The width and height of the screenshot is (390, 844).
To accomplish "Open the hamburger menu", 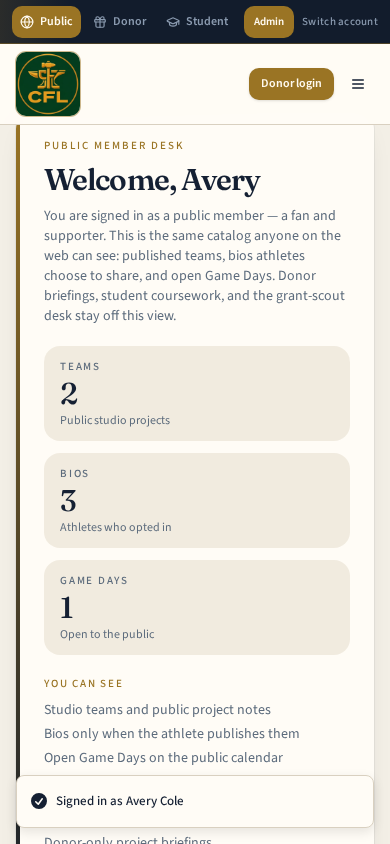I will 358,84.
